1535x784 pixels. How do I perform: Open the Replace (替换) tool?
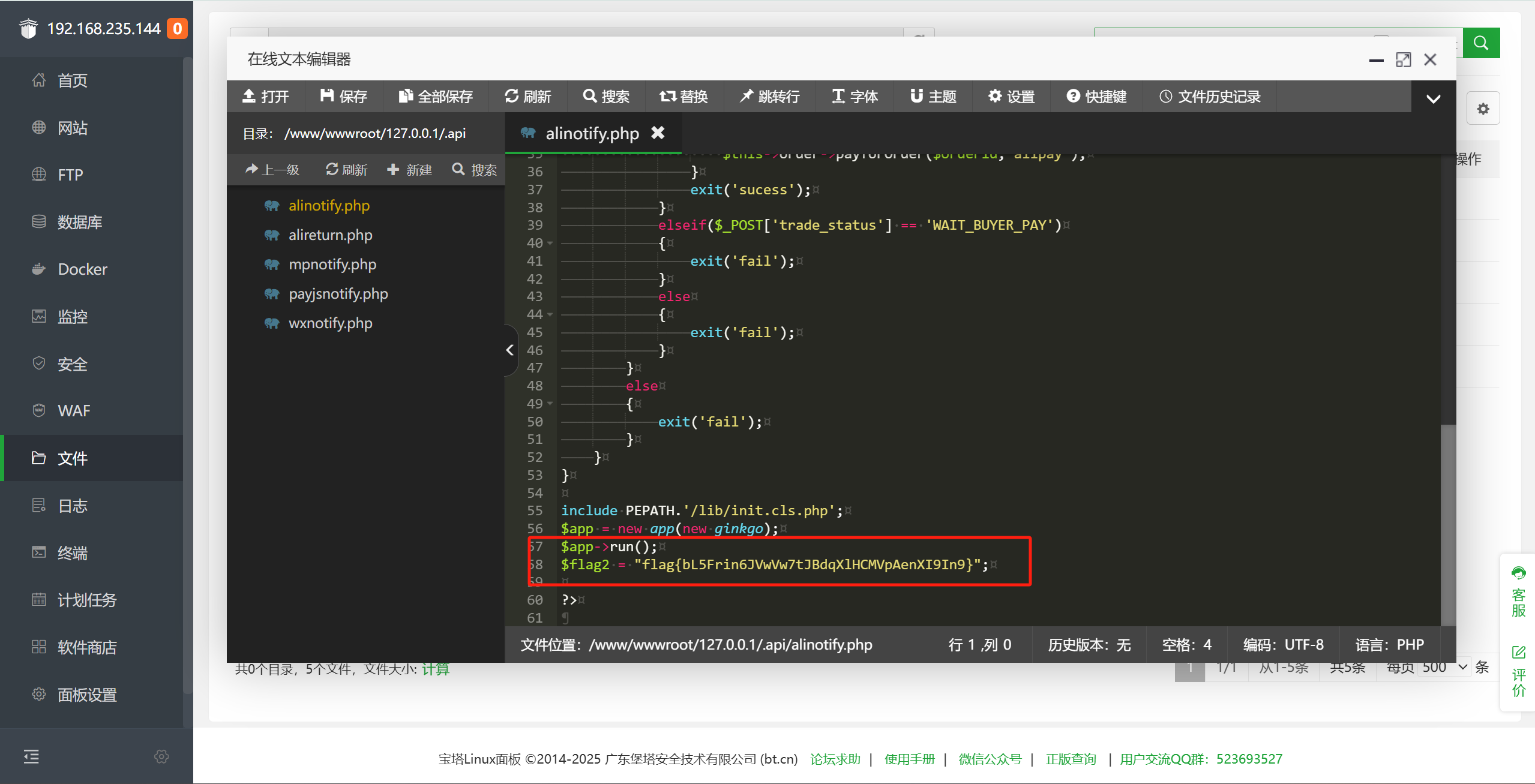coord(684,97)
